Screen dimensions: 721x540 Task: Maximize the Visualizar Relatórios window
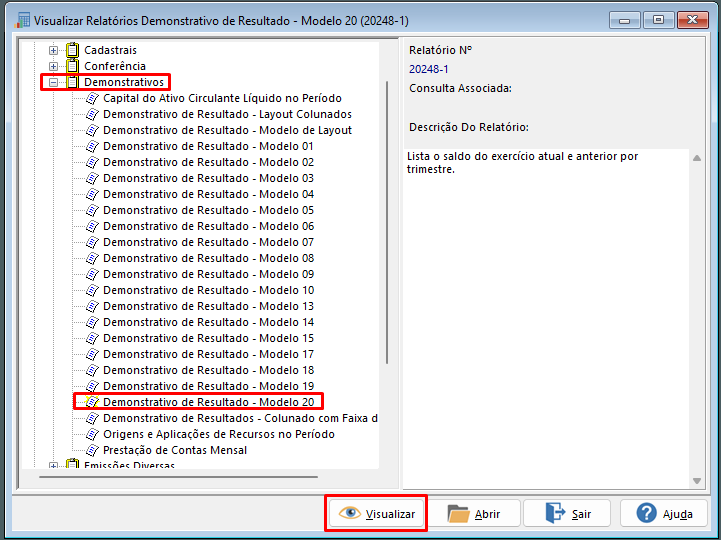click(x=658, y=20)
